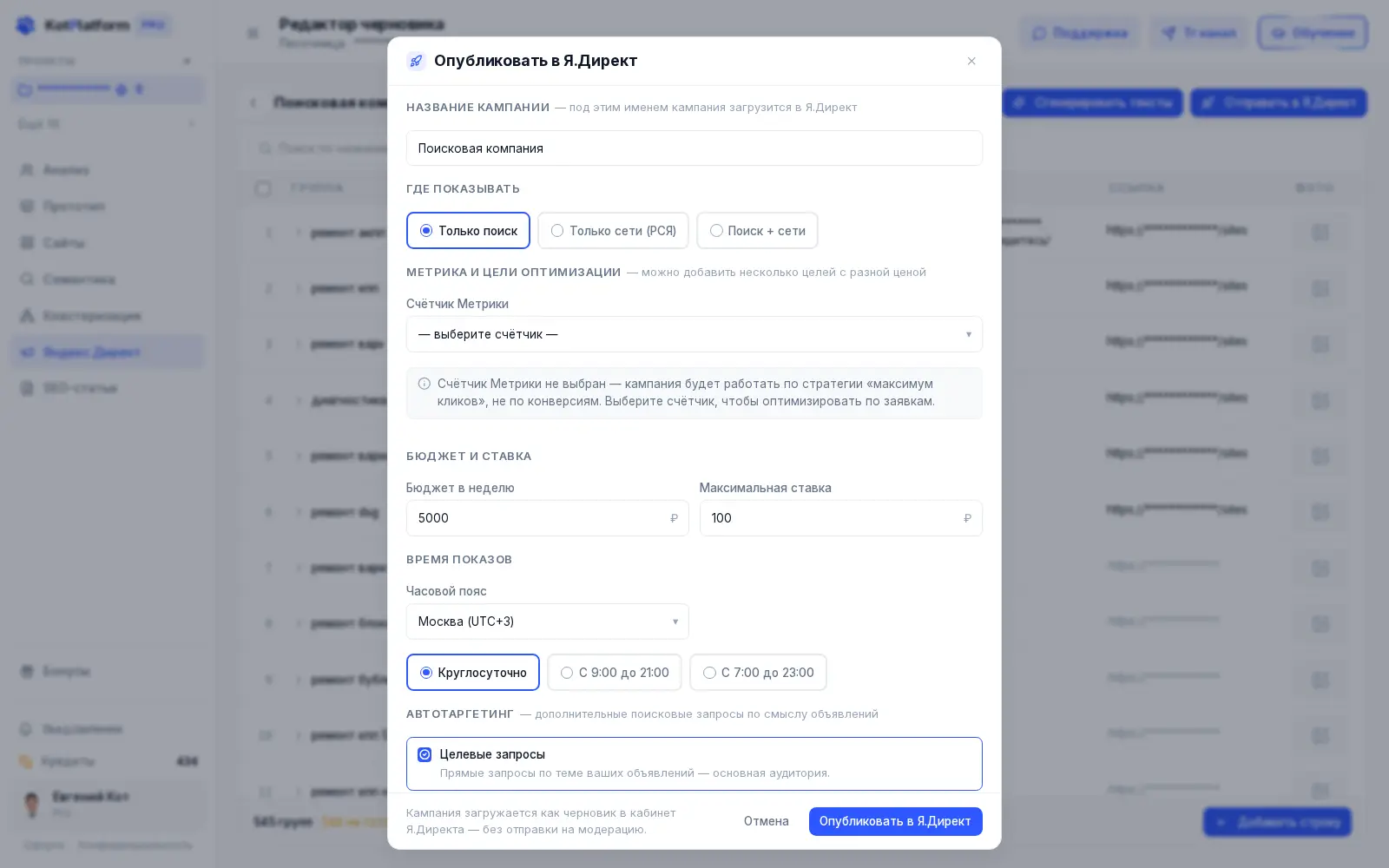Click 'Добавить строку' button in background page
Image resolution: width=1389 pixels, height=868 pixels.
click(1277, 822)
